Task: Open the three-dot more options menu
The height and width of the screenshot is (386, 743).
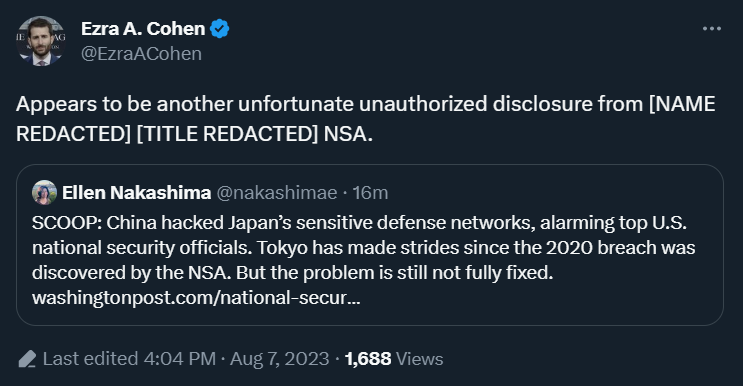Action: click(x=711, y=29)
